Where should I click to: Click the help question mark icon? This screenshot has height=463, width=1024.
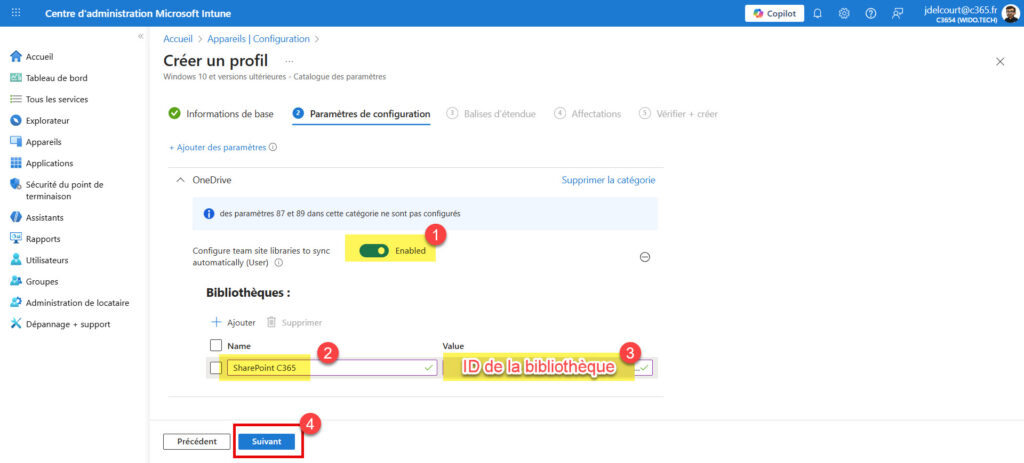870,13
